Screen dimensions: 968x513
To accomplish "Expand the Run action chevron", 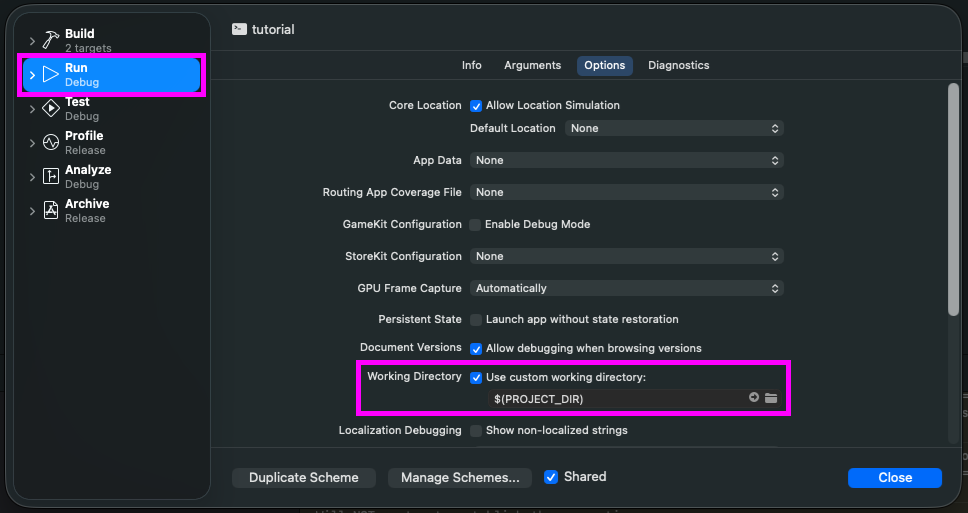I will [32, 75].
